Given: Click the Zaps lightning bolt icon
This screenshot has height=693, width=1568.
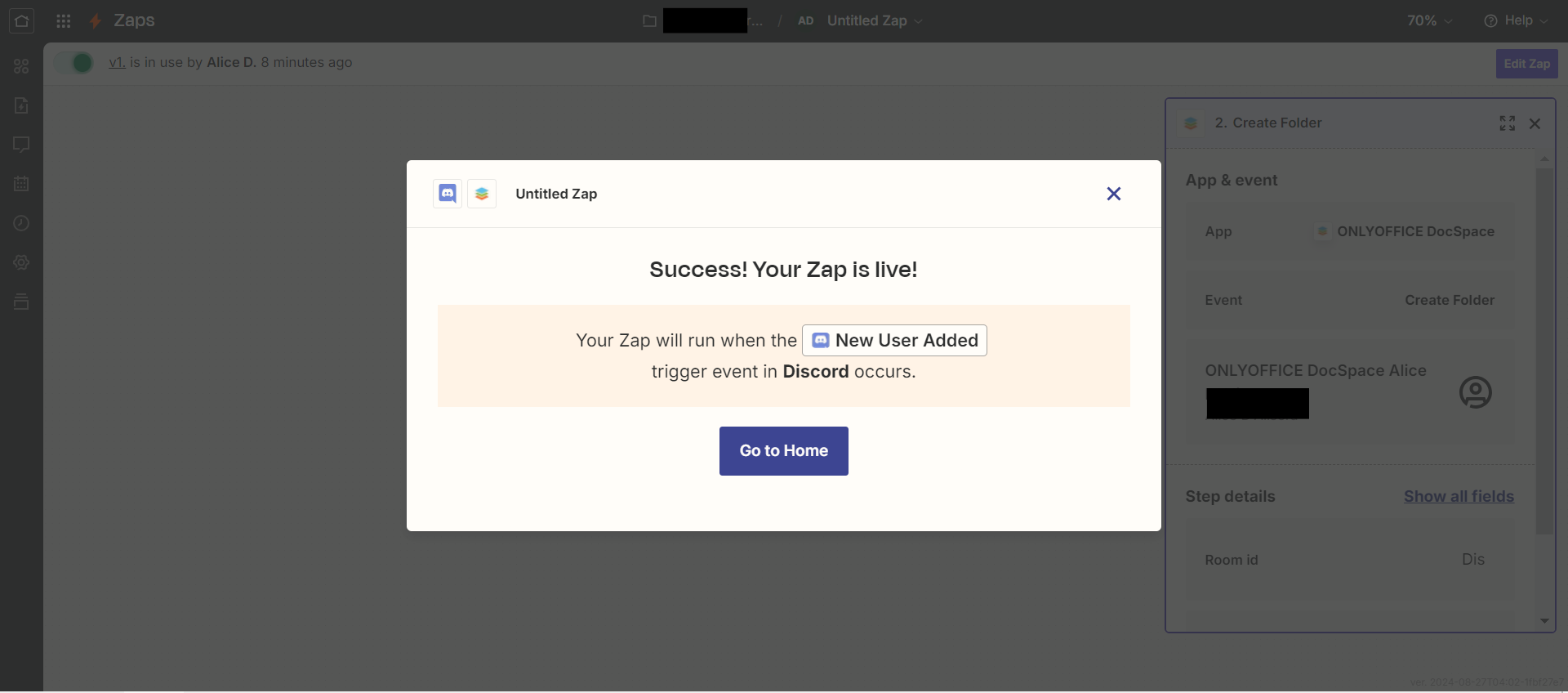Looking at the screenshot, I should pos(96,21).
